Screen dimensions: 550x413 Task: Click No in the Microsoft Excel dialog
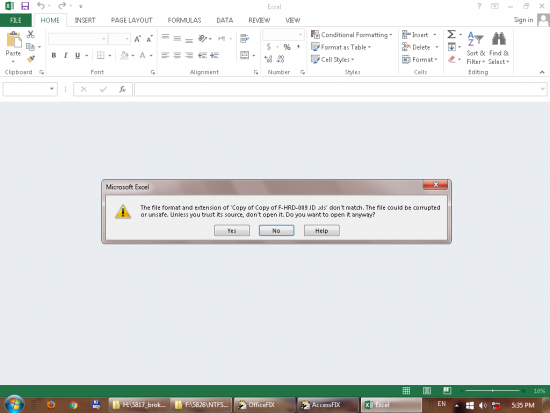(276, 231)
